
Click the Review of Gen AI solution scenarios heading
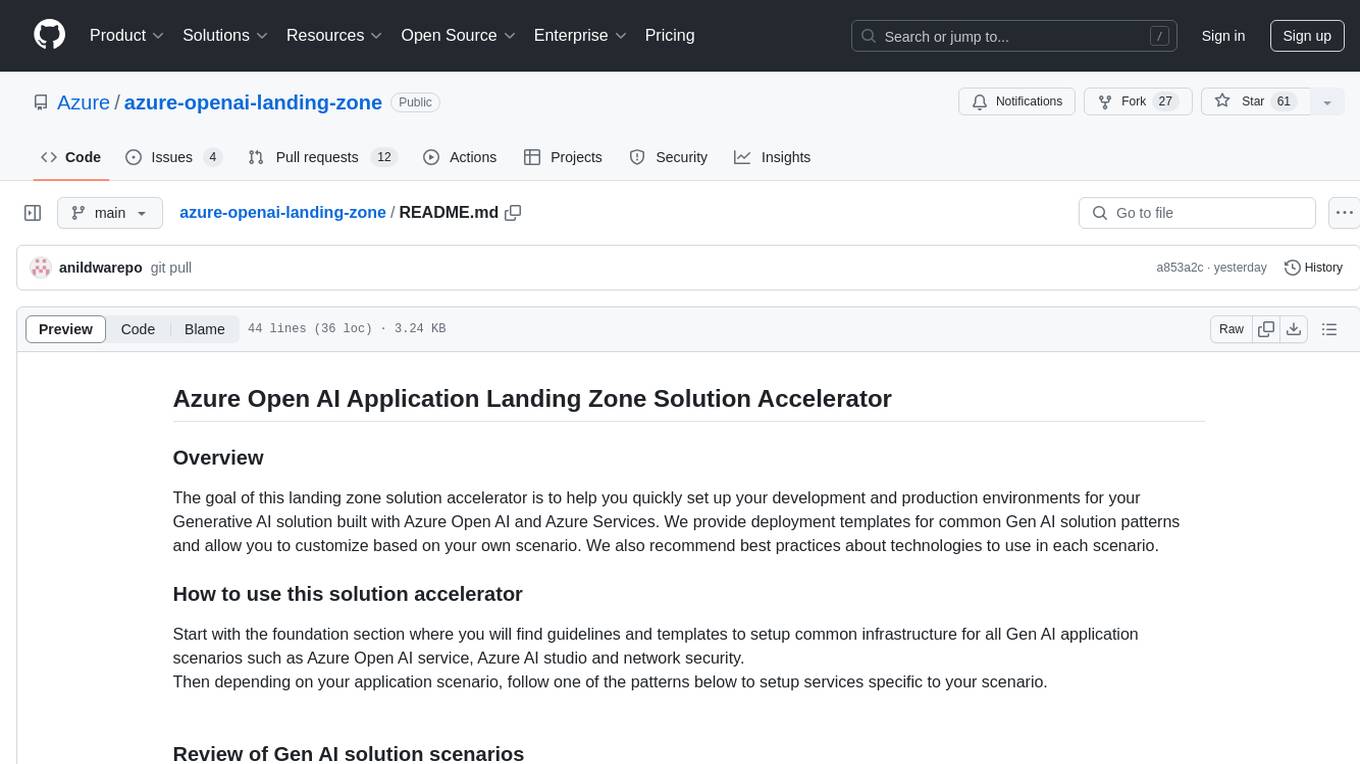tap(348, 753)
